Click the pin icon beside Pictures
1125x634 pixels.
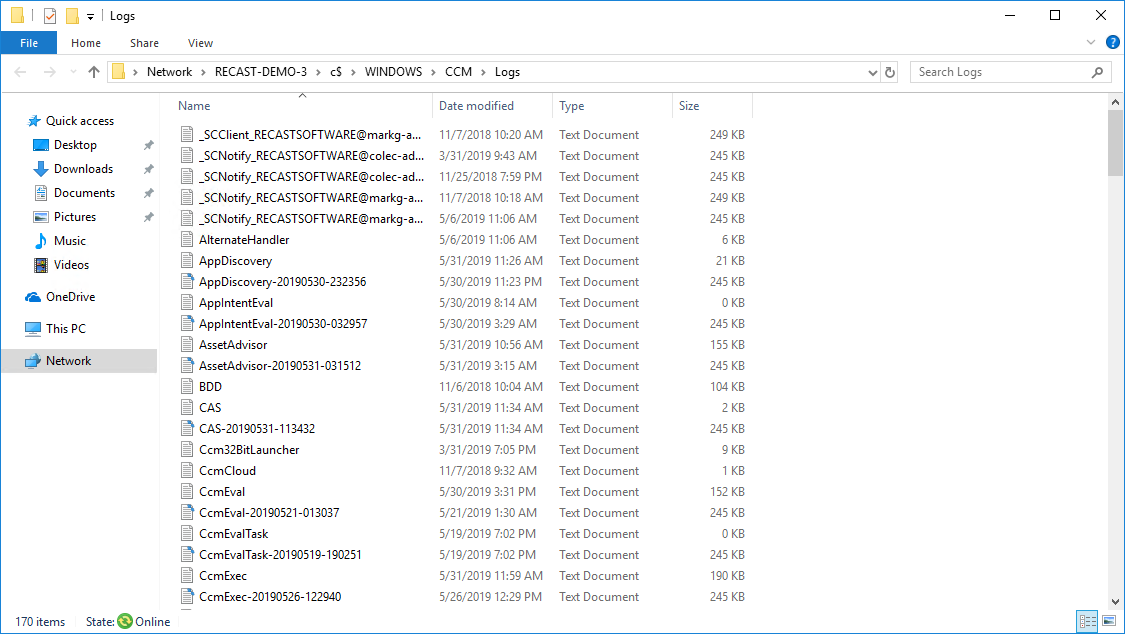[x=149, y=217]
